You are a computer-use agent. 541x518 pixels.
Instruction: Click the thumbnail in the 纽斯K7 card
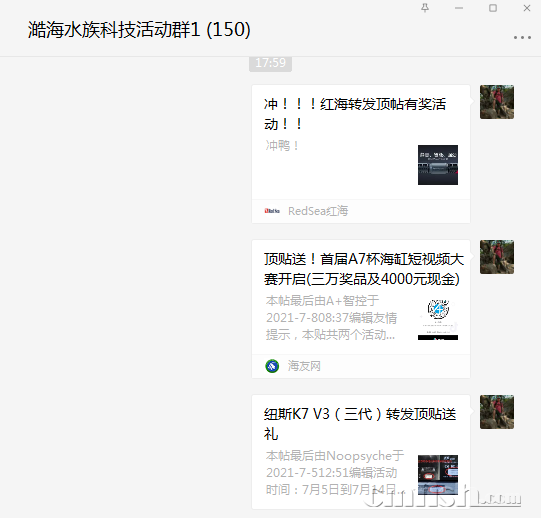point(438,475)
